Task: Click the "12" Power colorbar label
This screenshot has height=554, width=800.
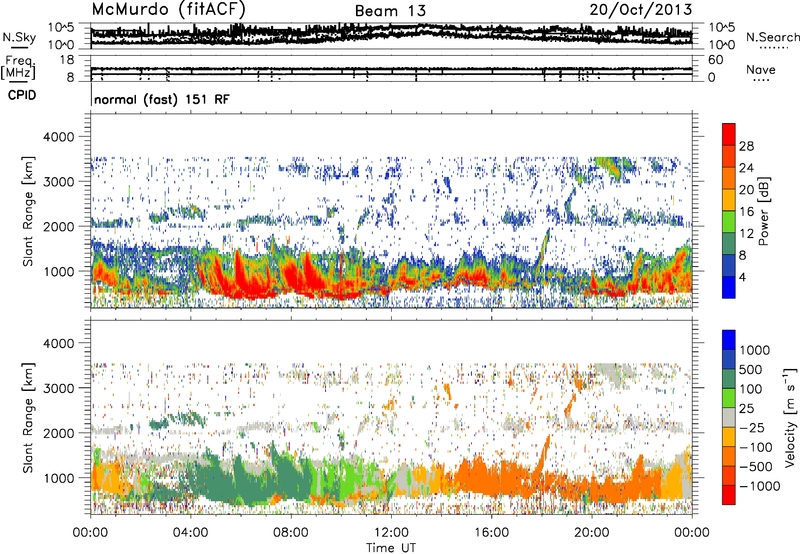Action: pyautogui.click(x=746, y=234)
